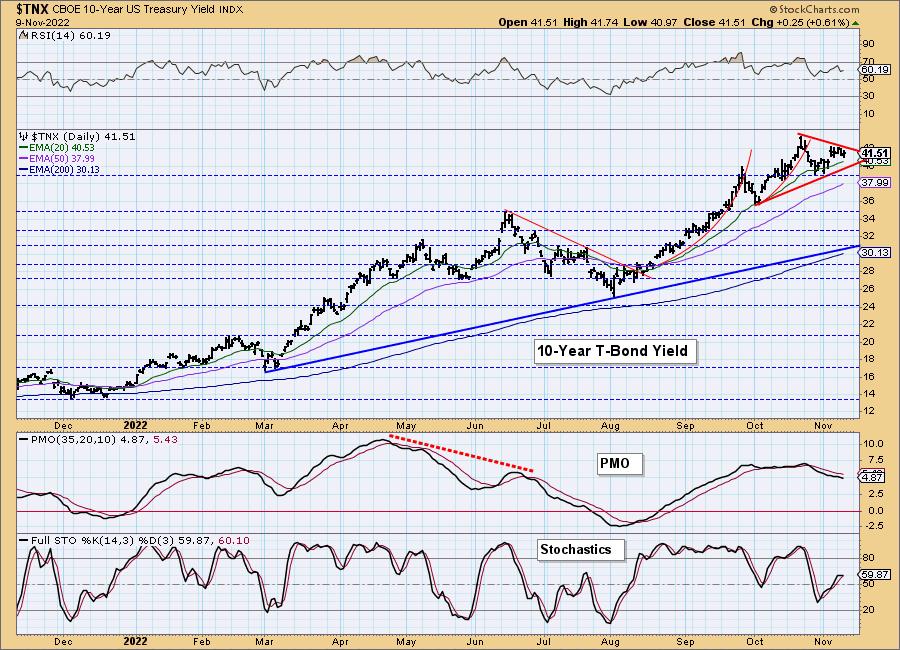This screenshot has width=900, height=650.
Task: Click the Close 41.51 header value
Action: (714, 22)
